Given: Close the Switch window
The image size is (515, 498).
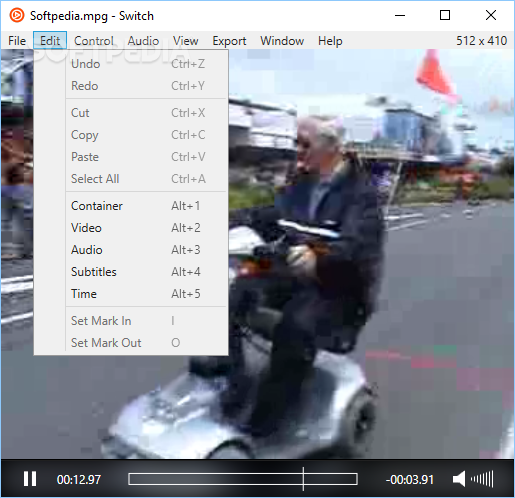Looking at the screenshot, I should point(491,15).
